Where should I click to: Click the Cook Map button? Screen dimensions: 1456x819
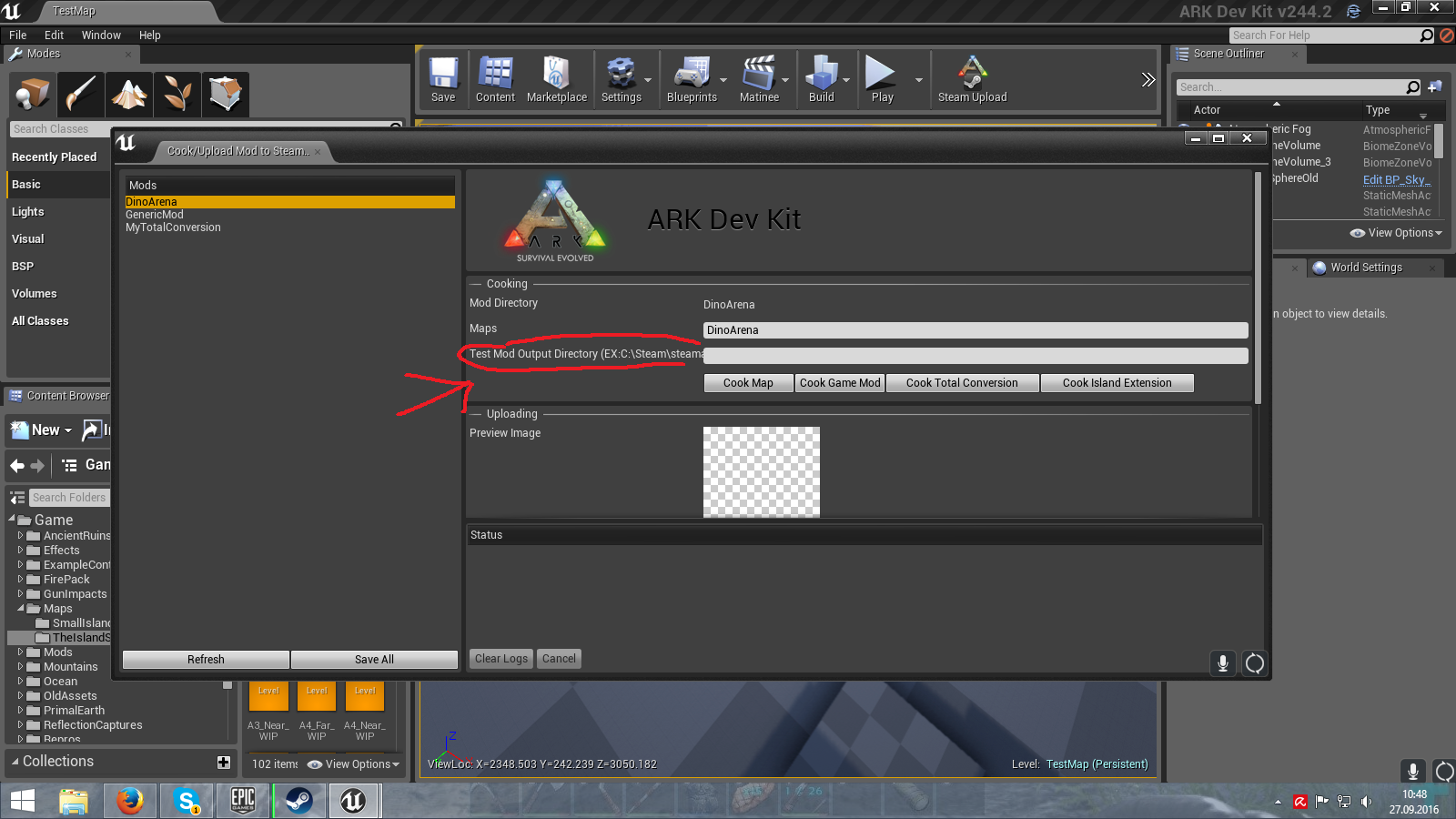tap(748, 383)
